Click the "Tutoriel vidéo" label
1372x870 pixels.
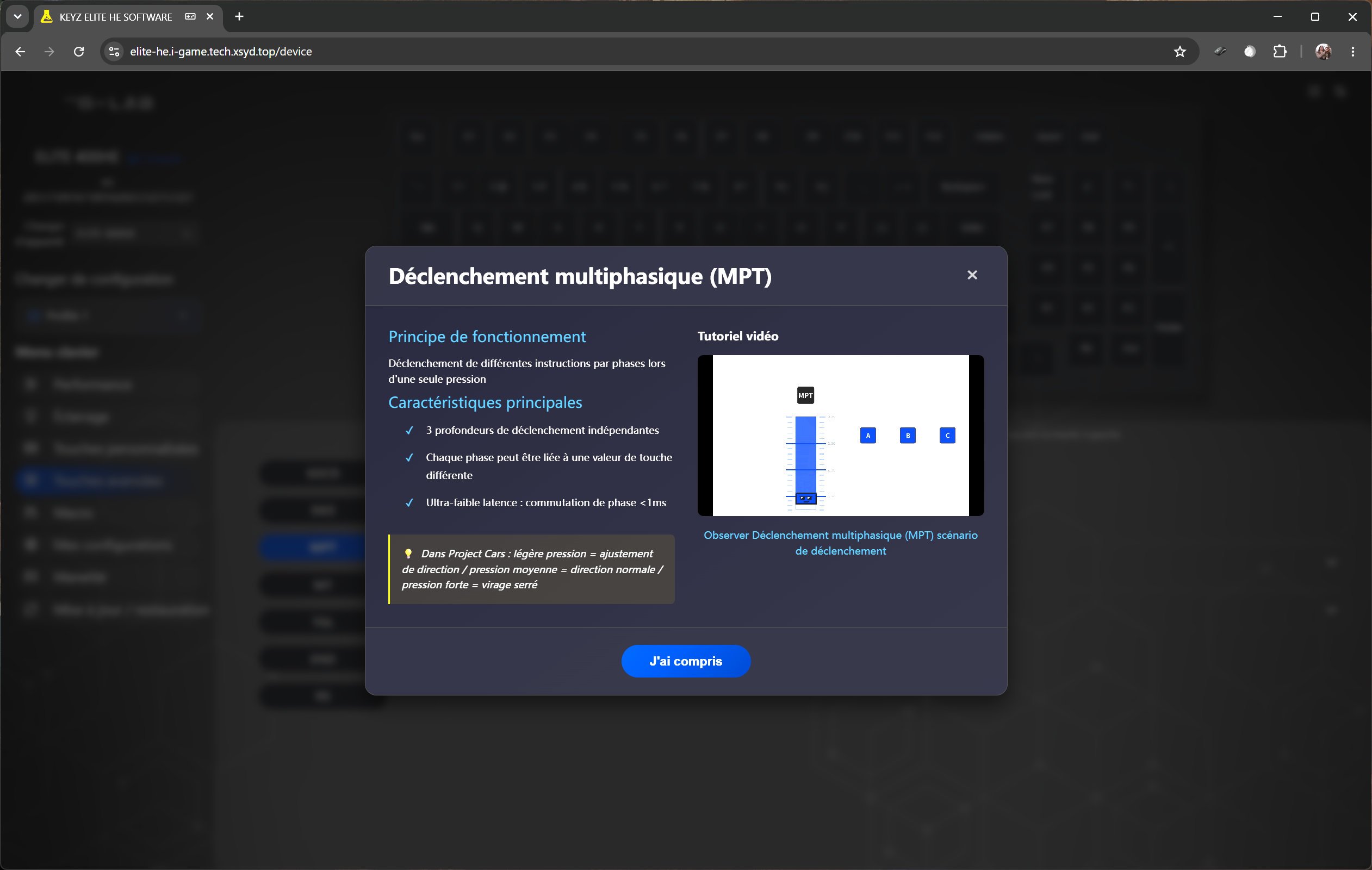[x=737, y=336]
